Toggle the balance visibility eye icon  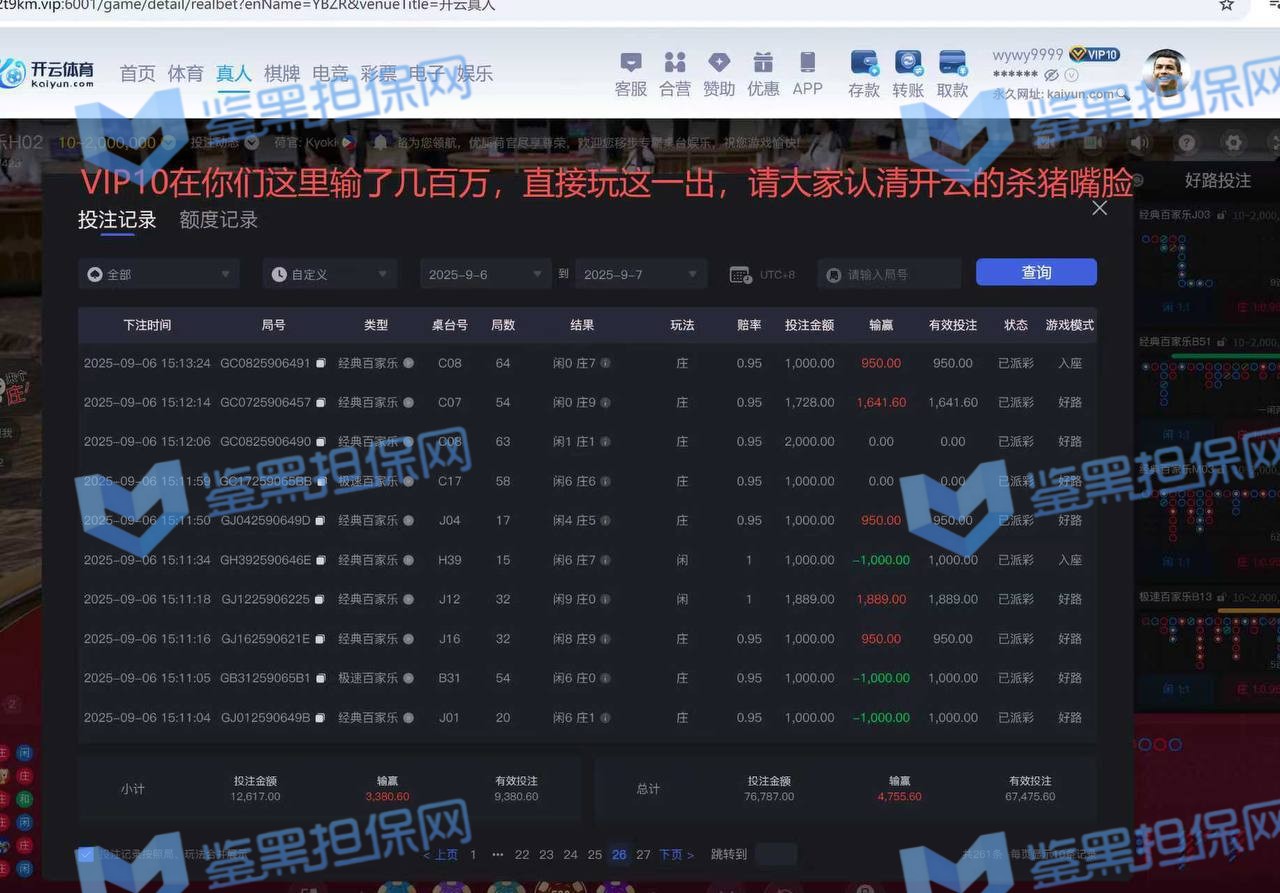1051,75
